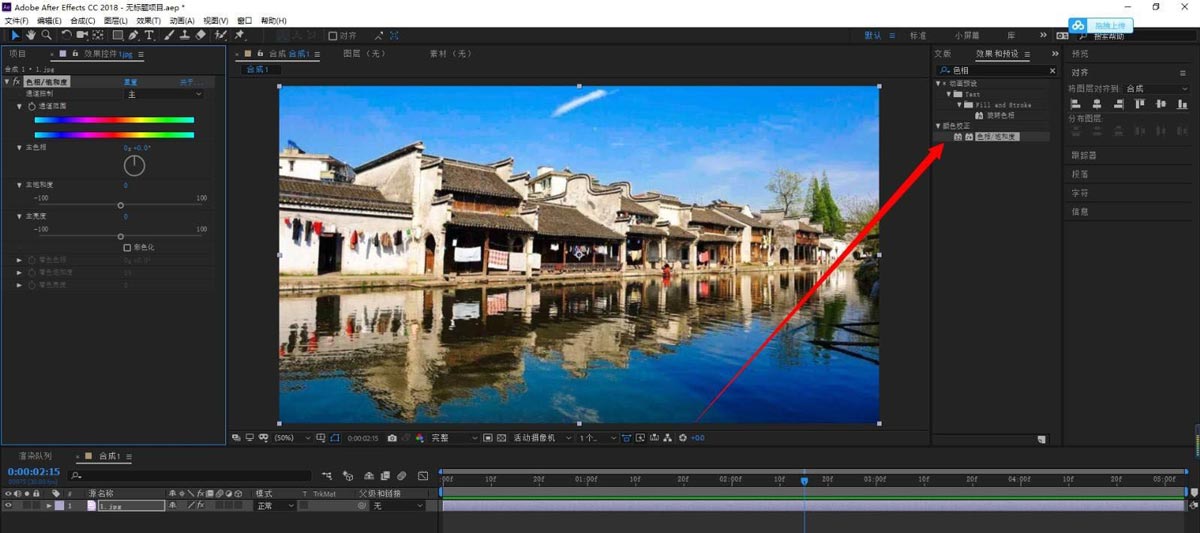Viewport: 1200px width, 533px height.
Task: Clear the effects search field with X
Action: pos(1052,71)
